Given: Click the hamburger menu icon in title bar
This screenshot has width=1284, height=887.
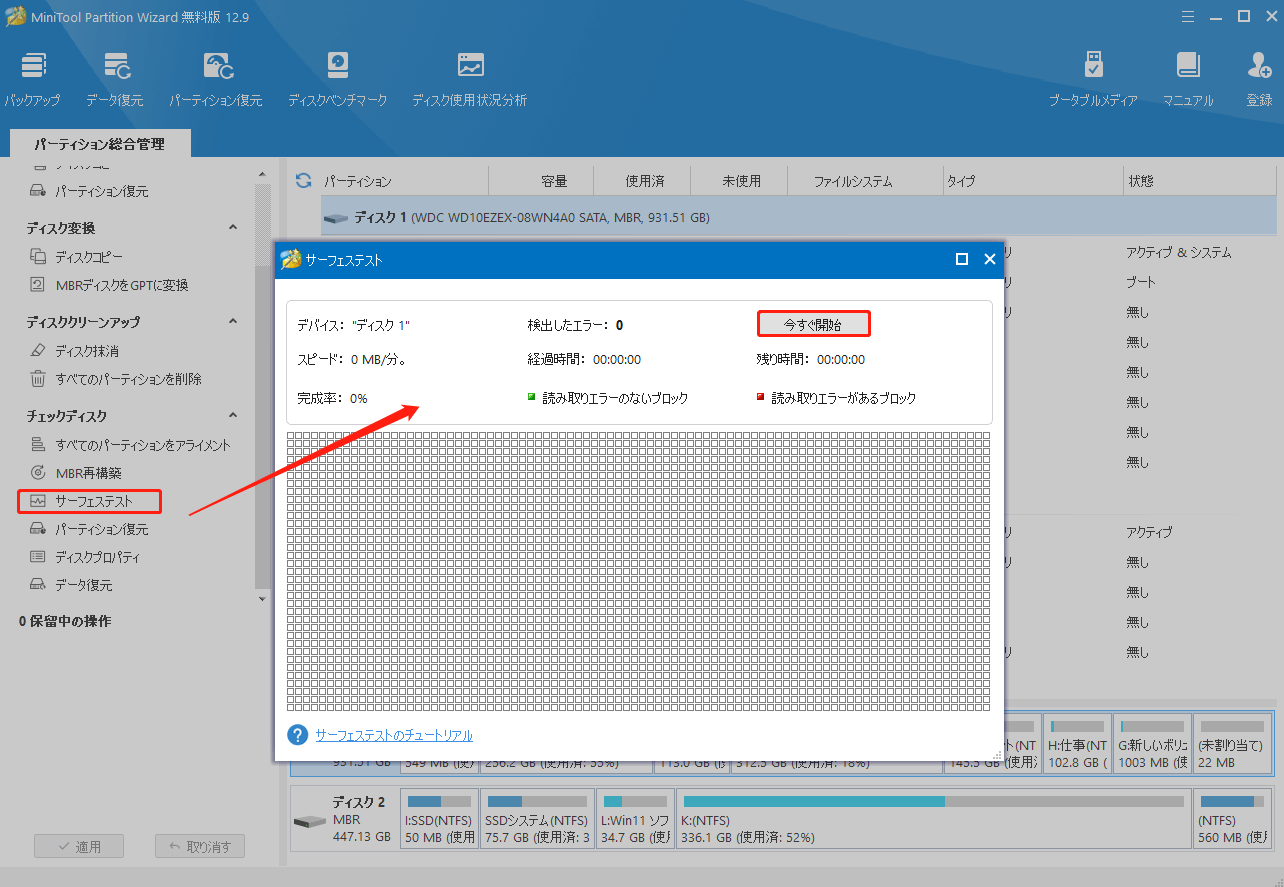Looking at the screenshot, I should coord(1188,16).
